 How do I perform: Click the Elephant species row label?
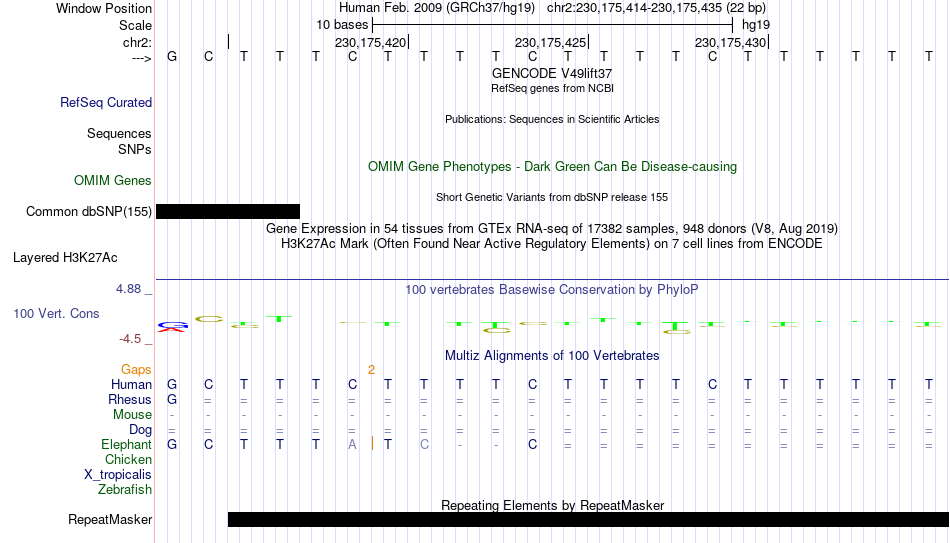pyautogui.click(x=126, y=445)
